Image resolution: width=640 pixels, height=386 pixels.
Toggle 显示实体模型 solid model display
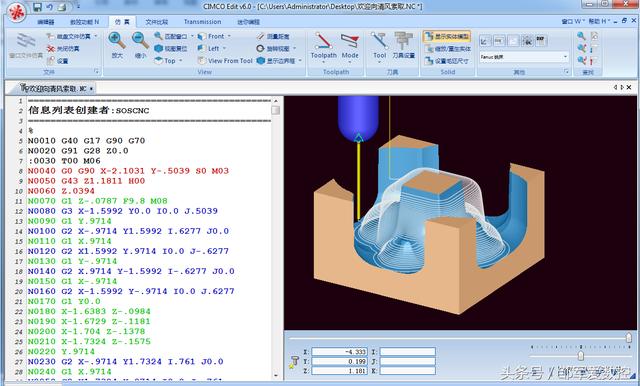[x=447, y=36]
